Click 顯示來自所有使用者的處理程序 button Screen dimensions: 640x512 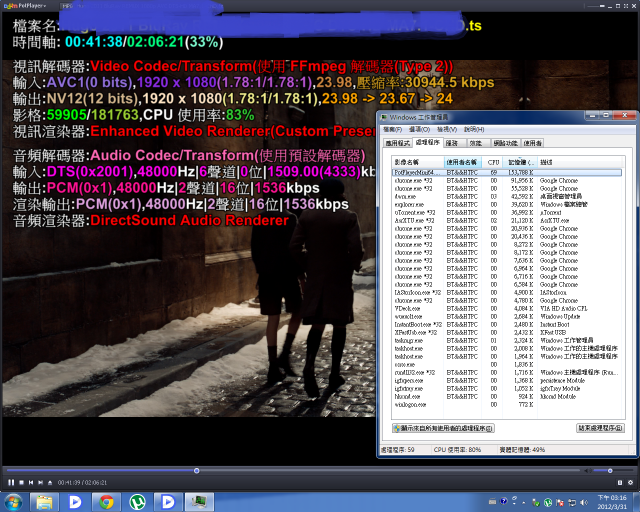pyautogui.click(x=444, y=428)
